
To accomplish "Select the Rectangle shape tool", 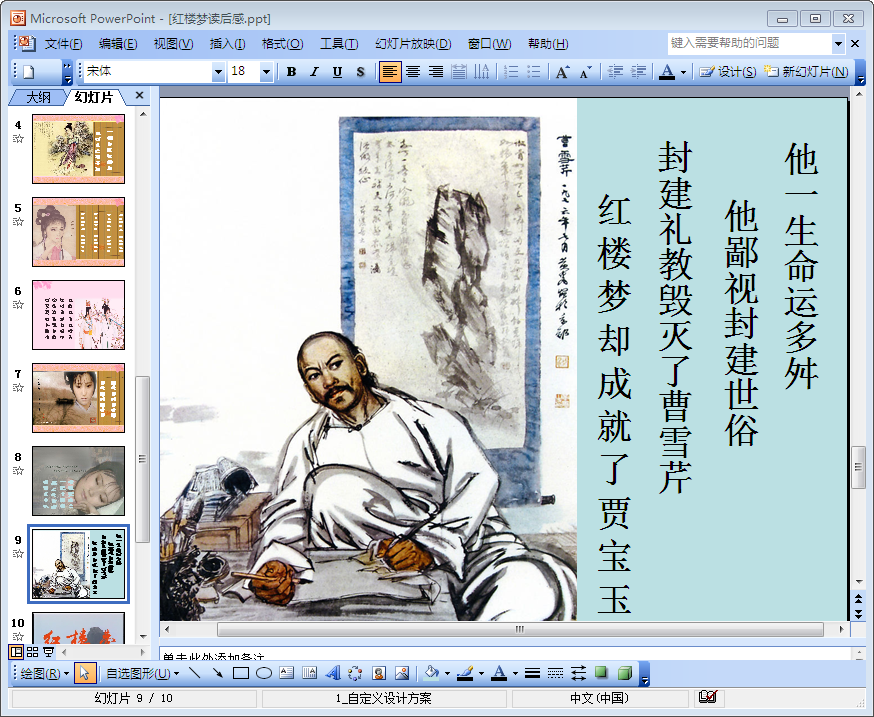I will [x=241, y=673].
